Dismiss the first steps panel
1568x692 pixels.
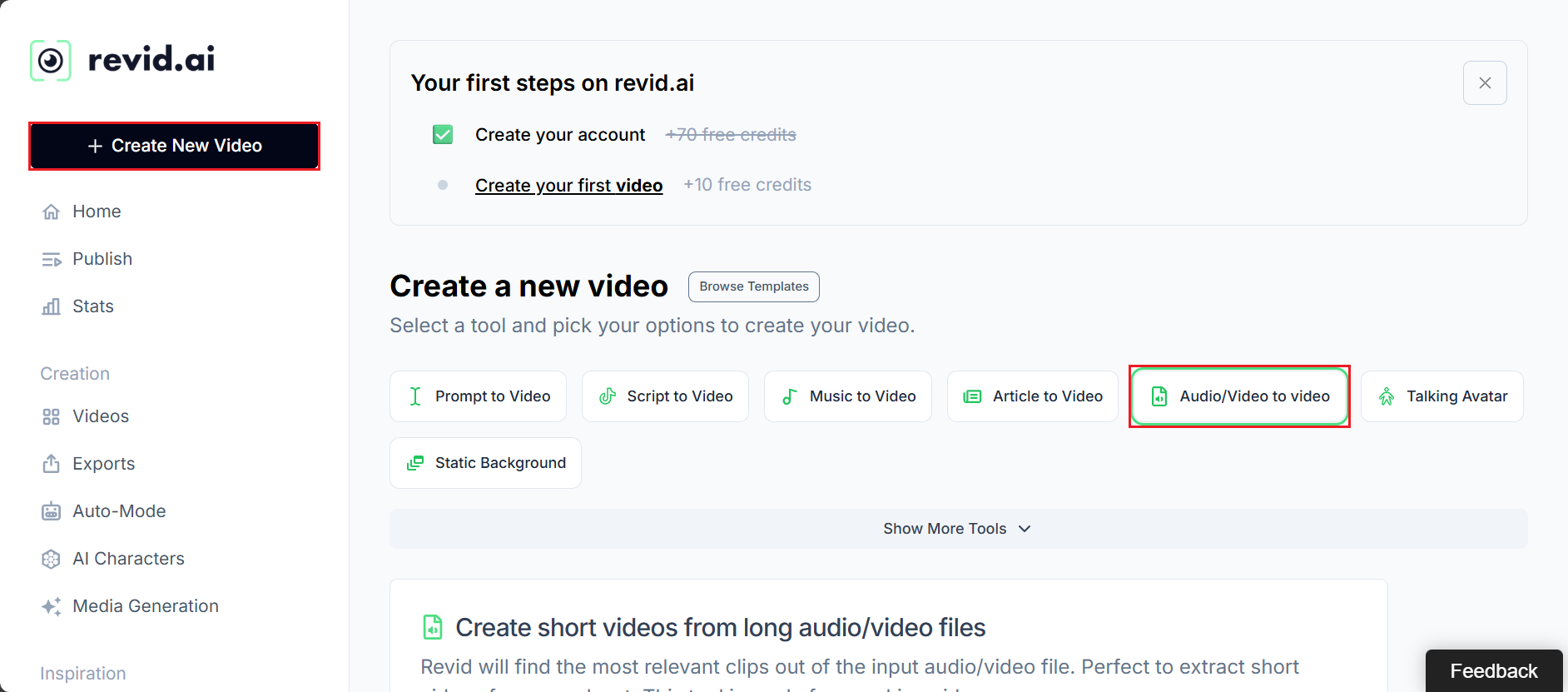(x=1485, y=83)
